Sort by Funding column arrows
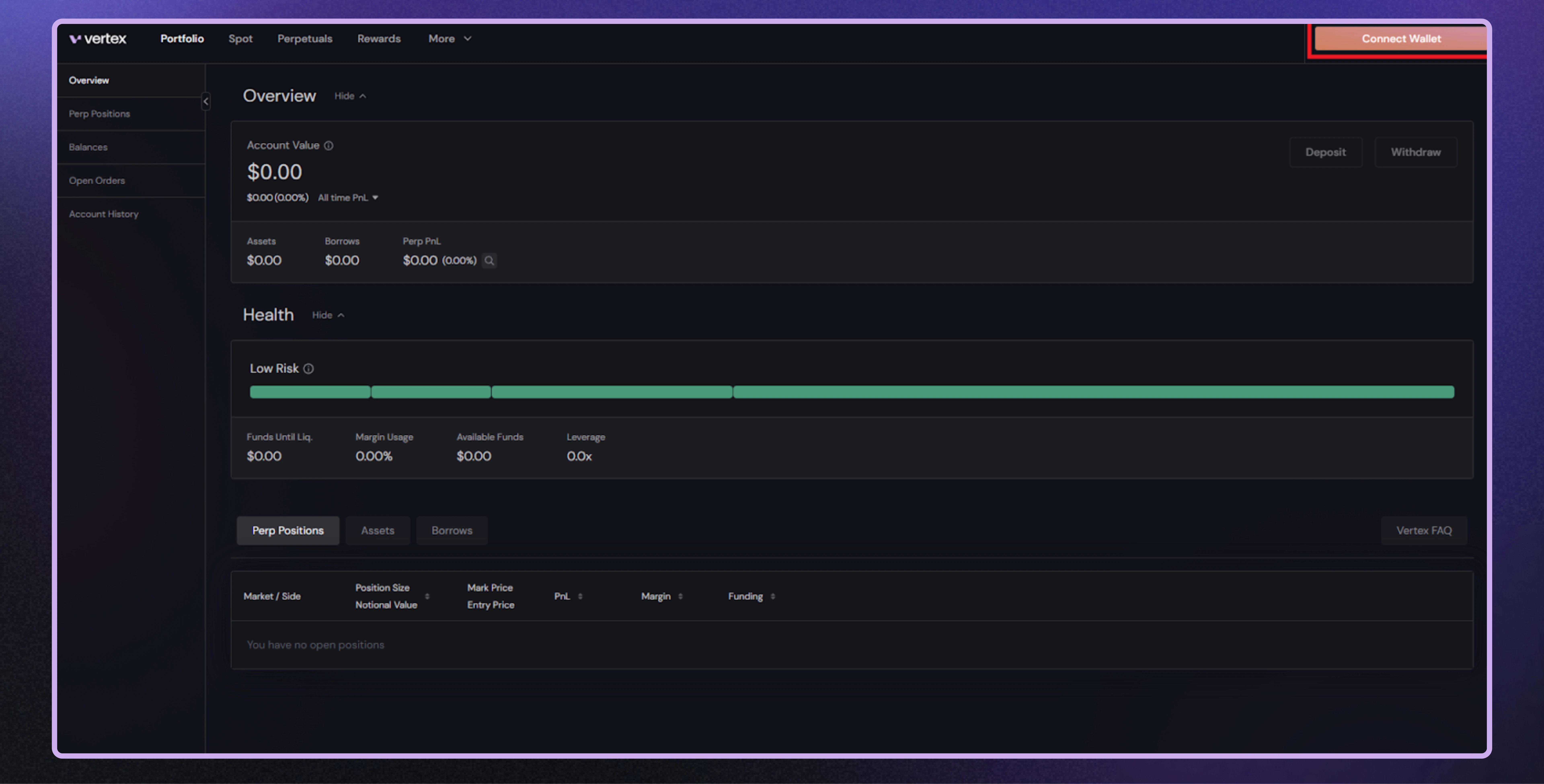Image resolution: width=1544 pixels, height=784 pixels. (x=773, y=596)
